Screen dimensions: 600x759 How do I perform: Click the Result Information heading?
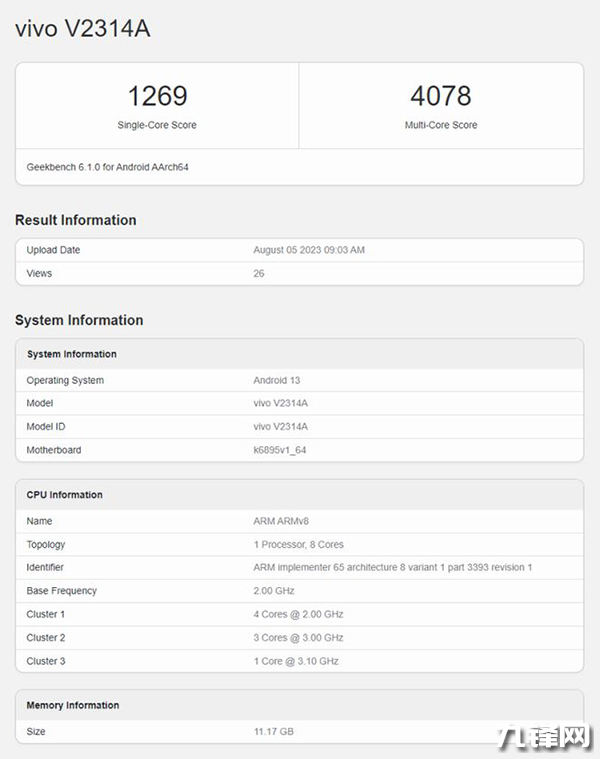point(76,220)
